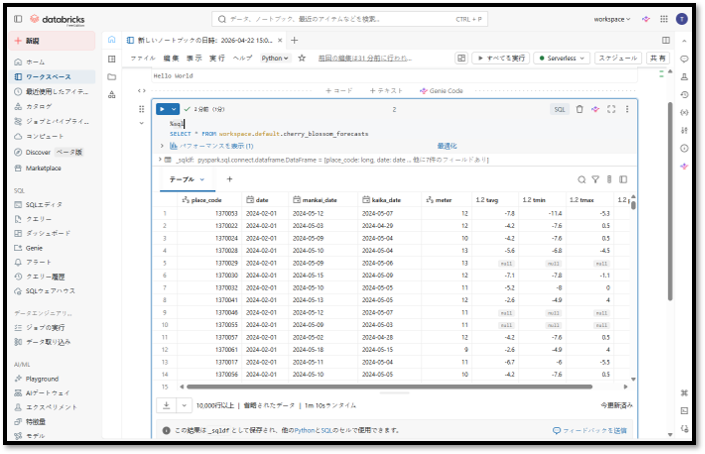Viewport: 705px width, 454px height.
Task: Open the Python language dropdown
Action: 274,58
